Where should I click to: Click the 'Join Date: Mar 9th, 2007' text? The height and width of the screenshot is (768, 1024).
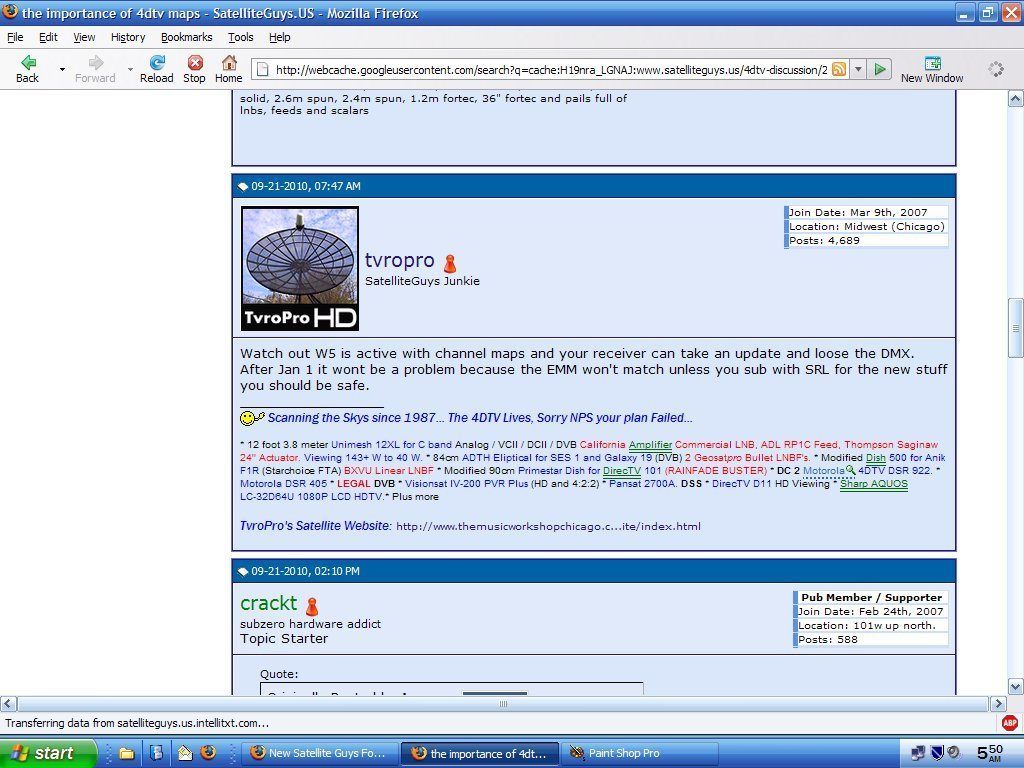pyautogui.click(x=858, y=212)
